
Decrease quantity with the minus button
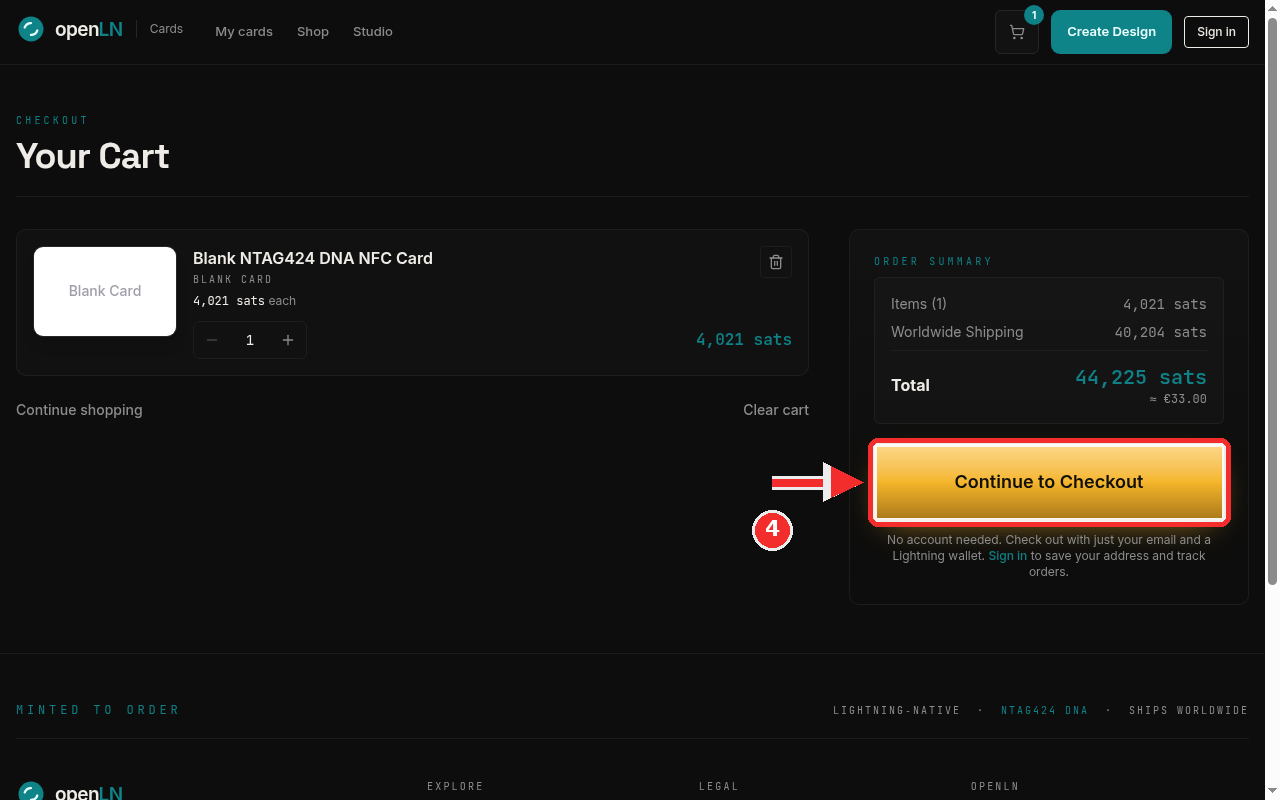[x=212, y=340]
